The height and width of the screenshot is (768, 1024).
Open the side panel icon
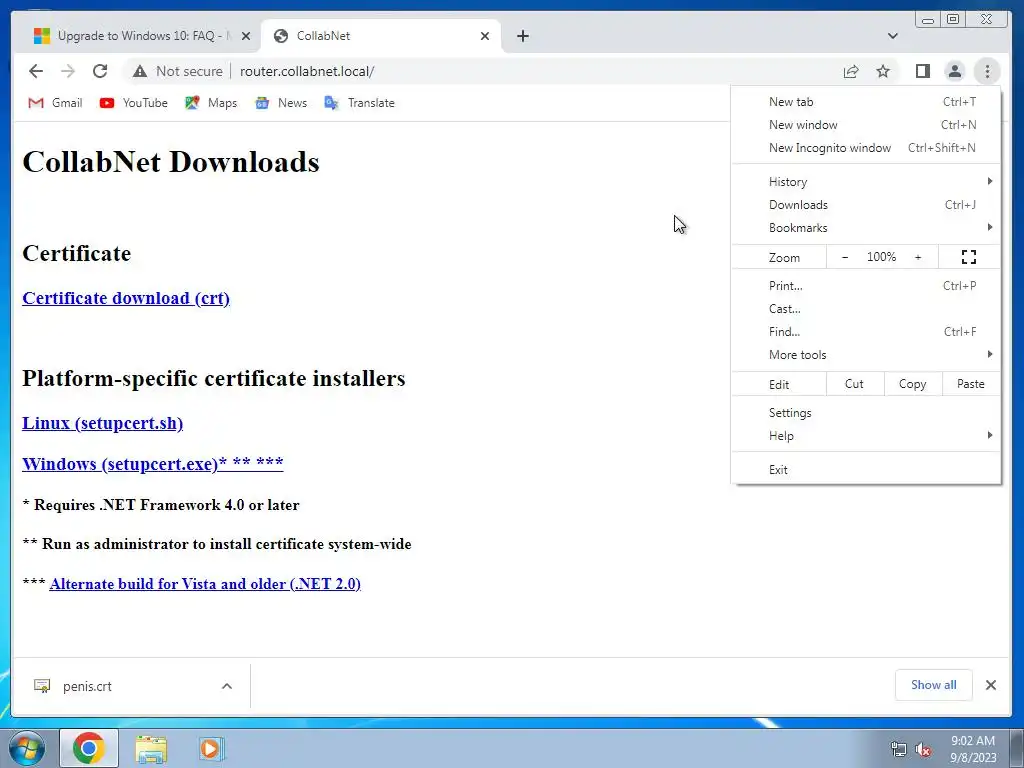tap(923, 71)
